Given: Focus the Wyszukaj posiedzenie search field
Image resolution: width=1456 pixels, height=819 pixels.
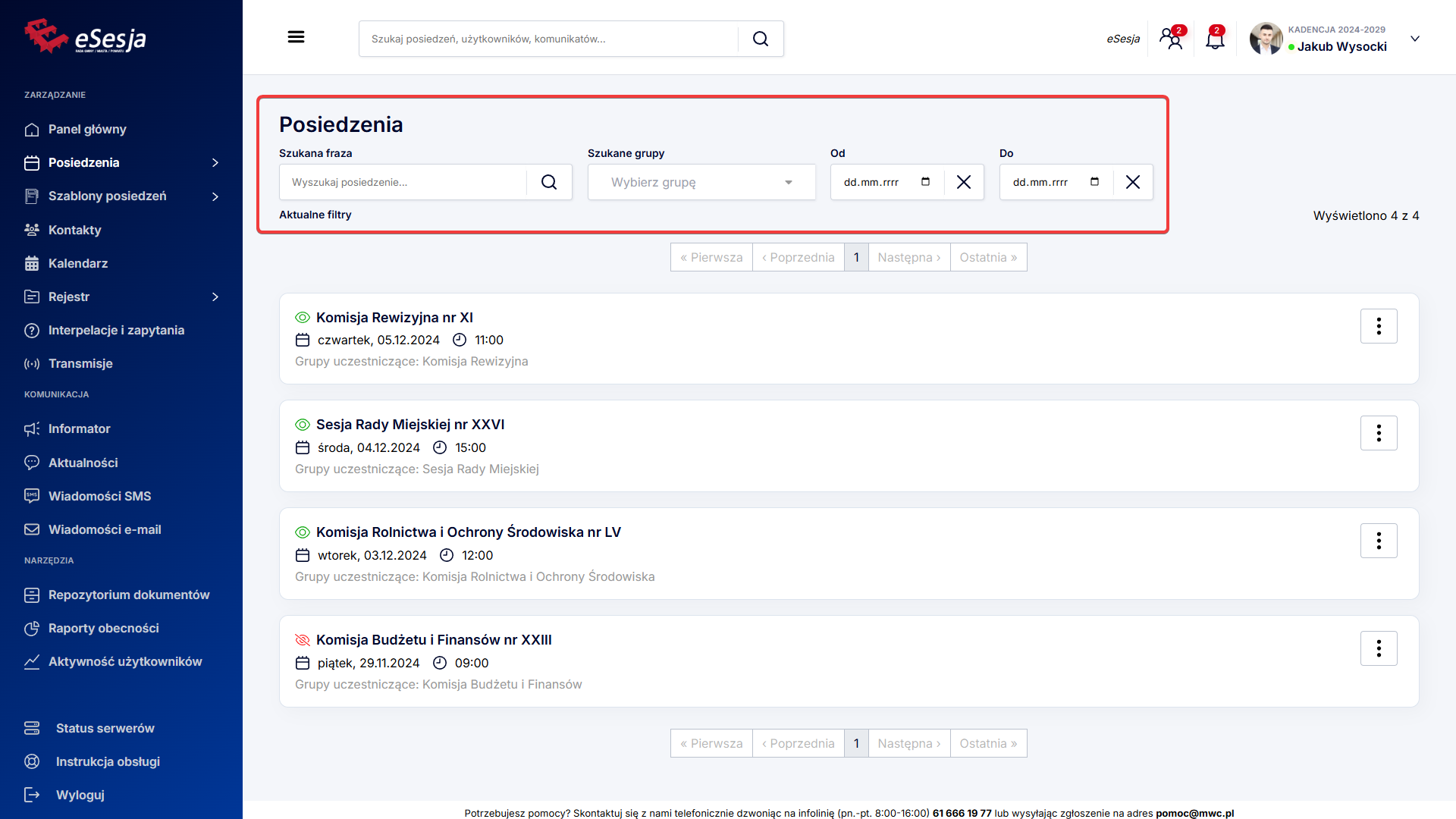Looking at the screenshot, I should [x=403, y=182].
